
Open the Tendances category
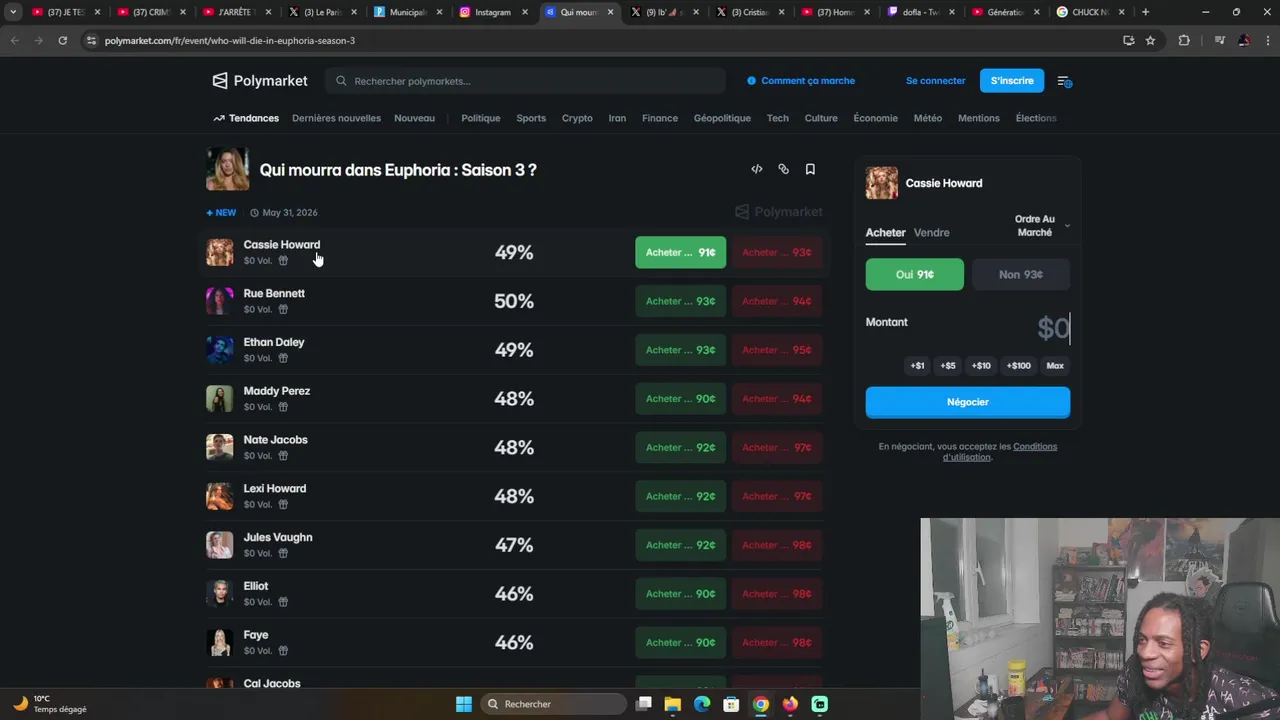coord(246,118)
